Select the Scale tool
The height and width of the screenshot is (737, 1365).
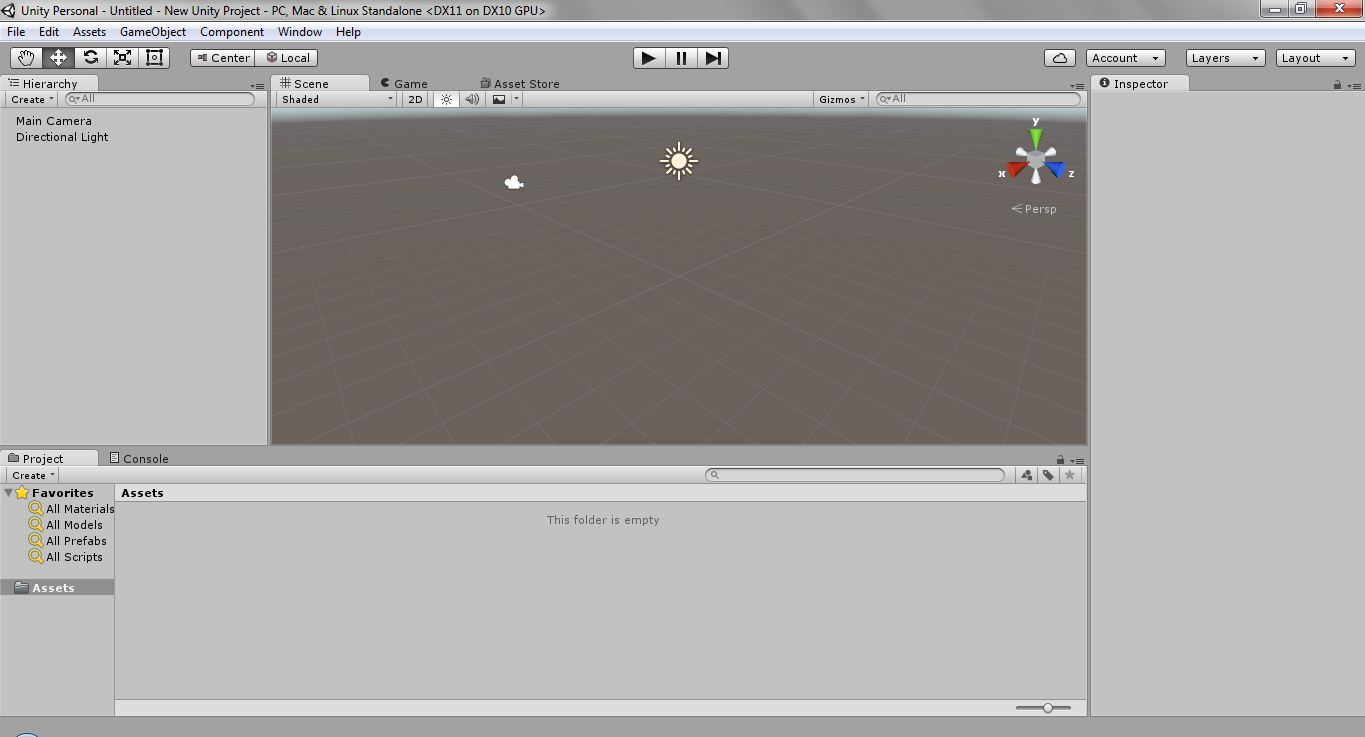[x=121, y=57]
